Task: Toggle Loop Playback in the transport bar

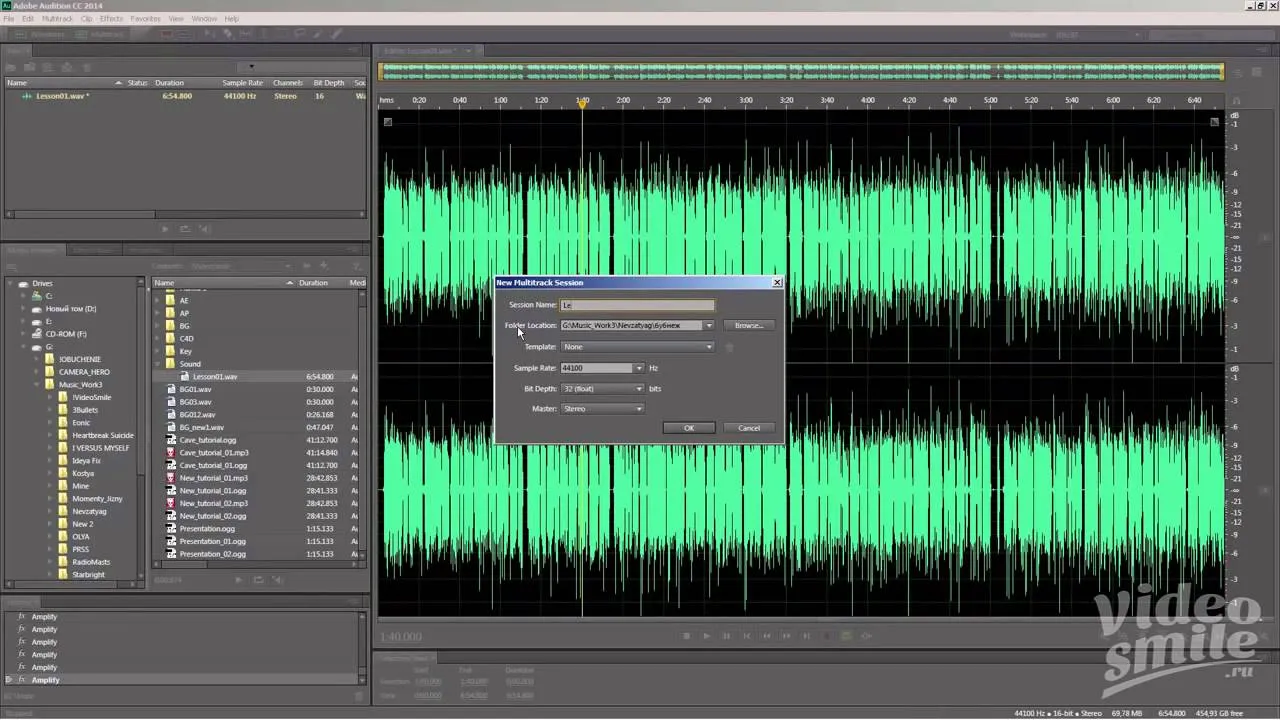Action: [x=846, y=636]
